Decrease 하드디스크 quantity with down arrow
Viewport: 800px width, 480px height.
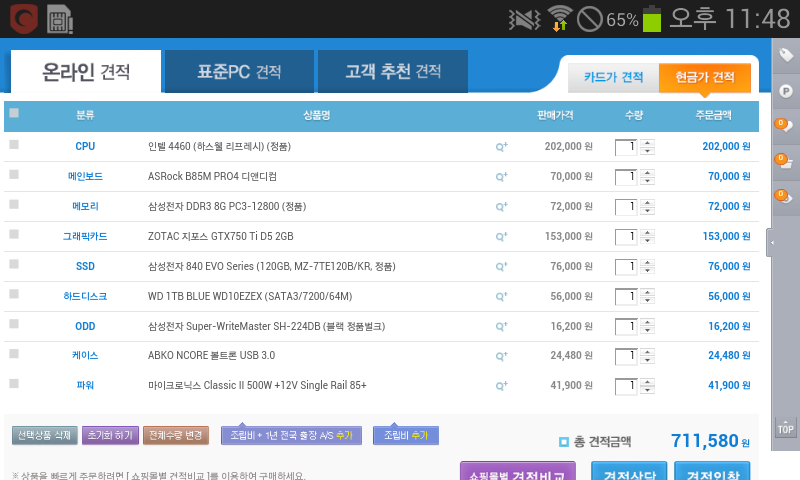tap(647, 300)
